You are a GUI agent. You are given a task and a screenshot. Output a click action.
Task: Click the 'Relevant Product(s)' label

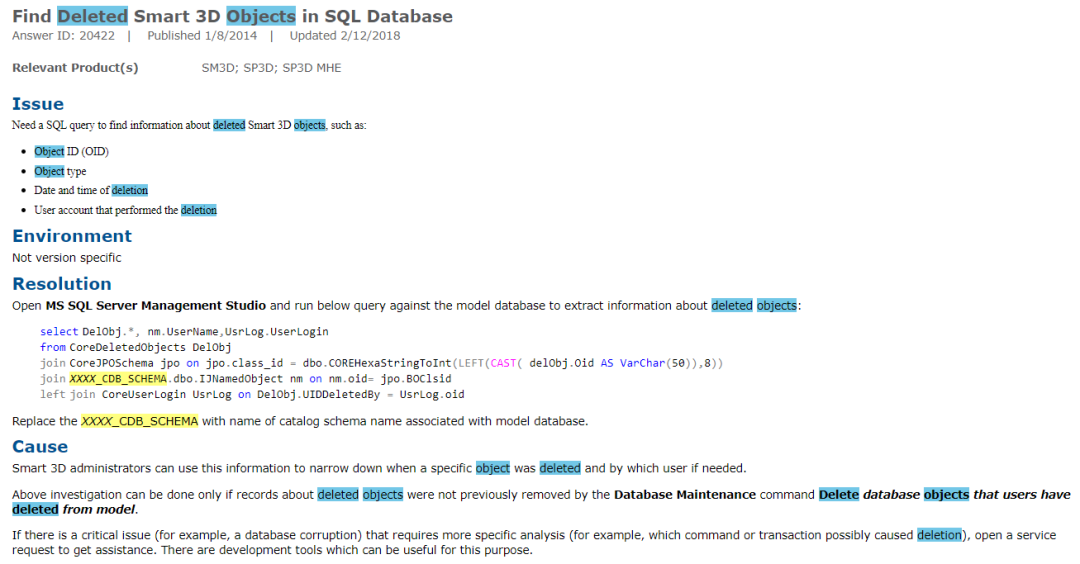[x=75, y=67]
